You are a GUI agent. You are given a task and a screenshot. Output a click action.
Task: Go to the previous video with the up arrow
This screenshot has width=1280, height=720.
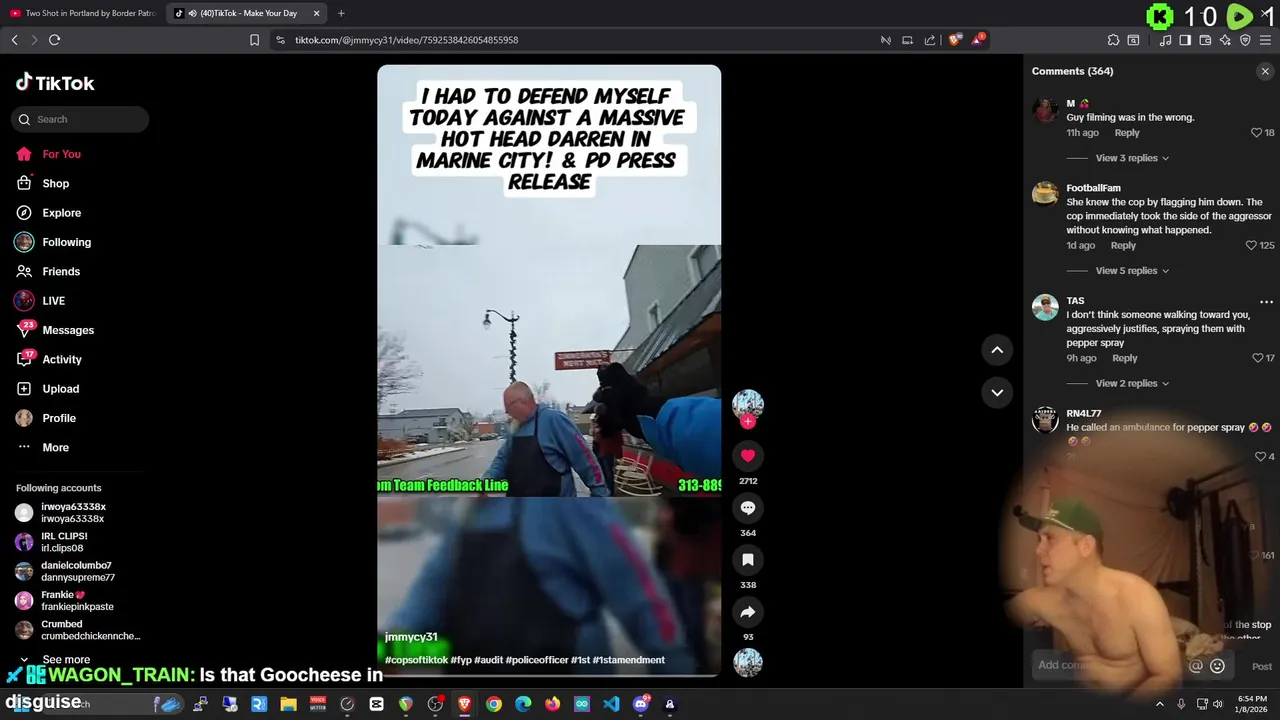pyautogui.click(x=997, y=350)
